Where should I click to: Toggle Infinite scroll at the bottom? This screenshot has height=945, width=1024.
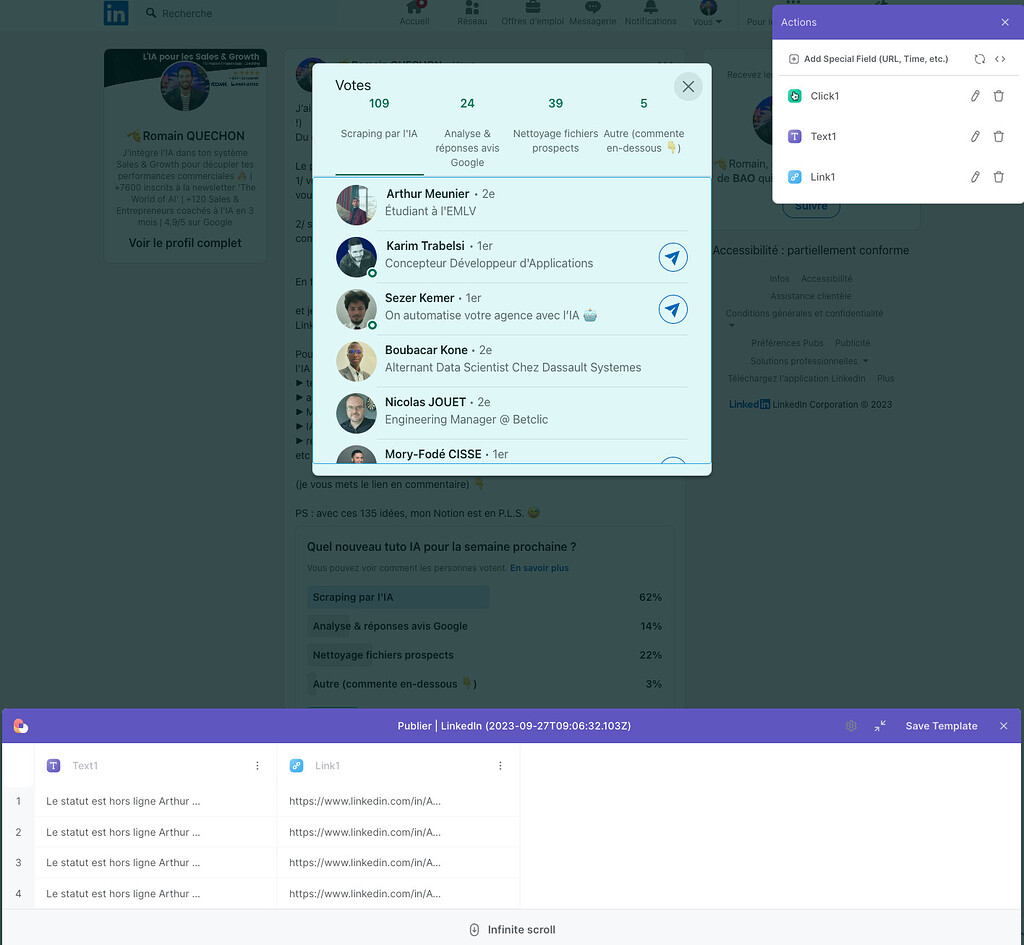point(512,929)
